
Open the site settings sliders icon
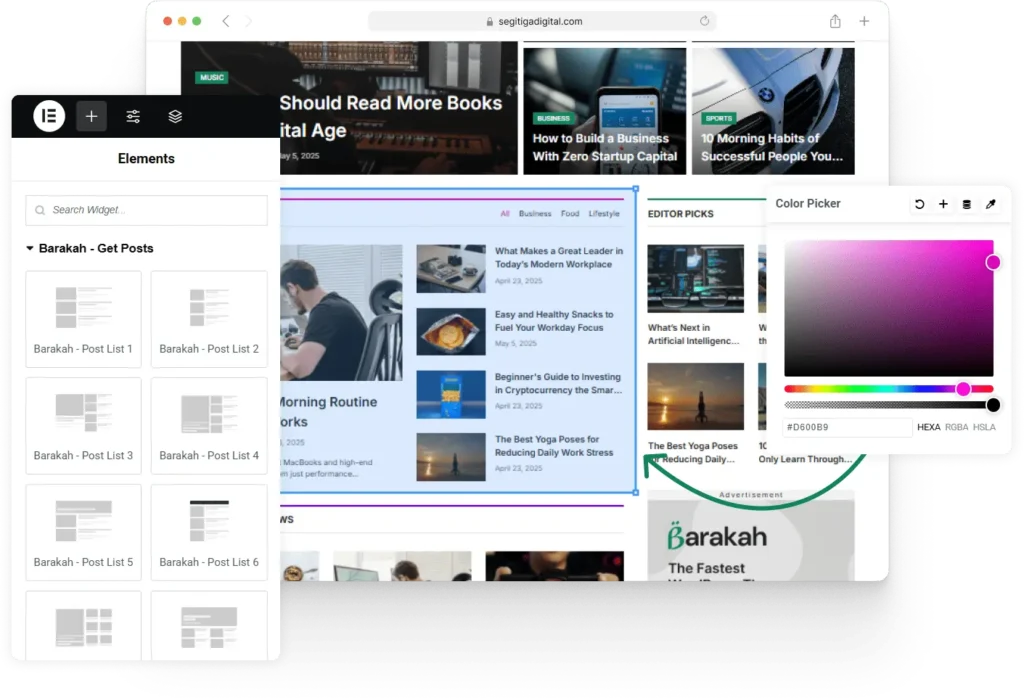(133, 116)
